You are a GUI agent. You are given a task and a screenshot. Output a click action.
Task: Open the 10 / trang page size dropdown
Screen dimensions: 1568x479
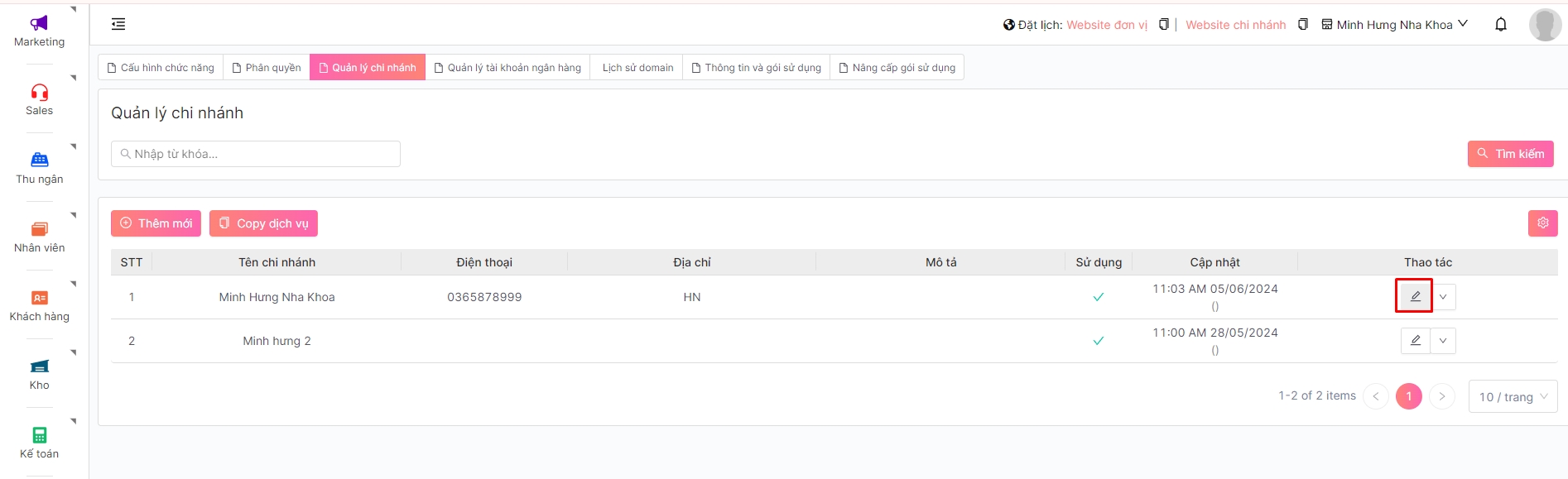coord(1512,397)
